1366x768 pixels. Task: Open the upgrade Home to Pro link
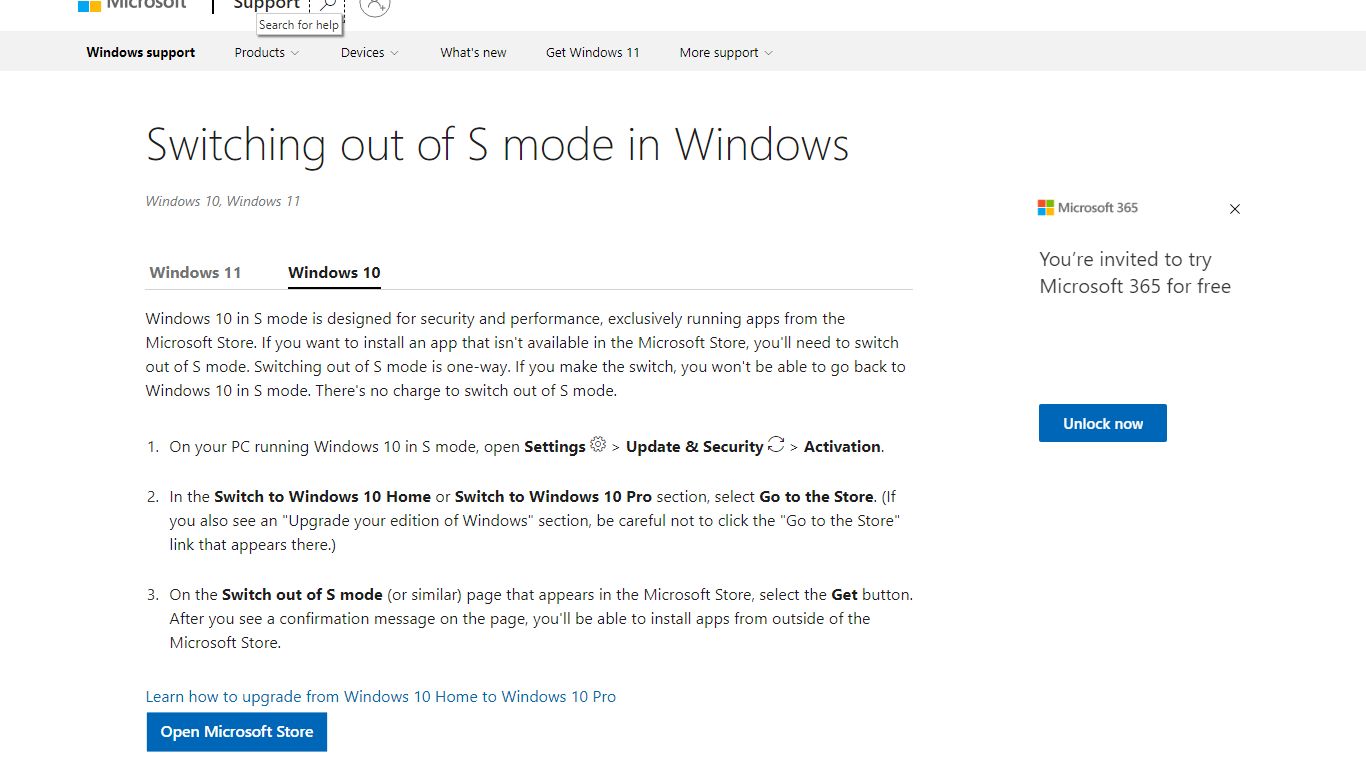pyautogui.click(x=381, y=697)
